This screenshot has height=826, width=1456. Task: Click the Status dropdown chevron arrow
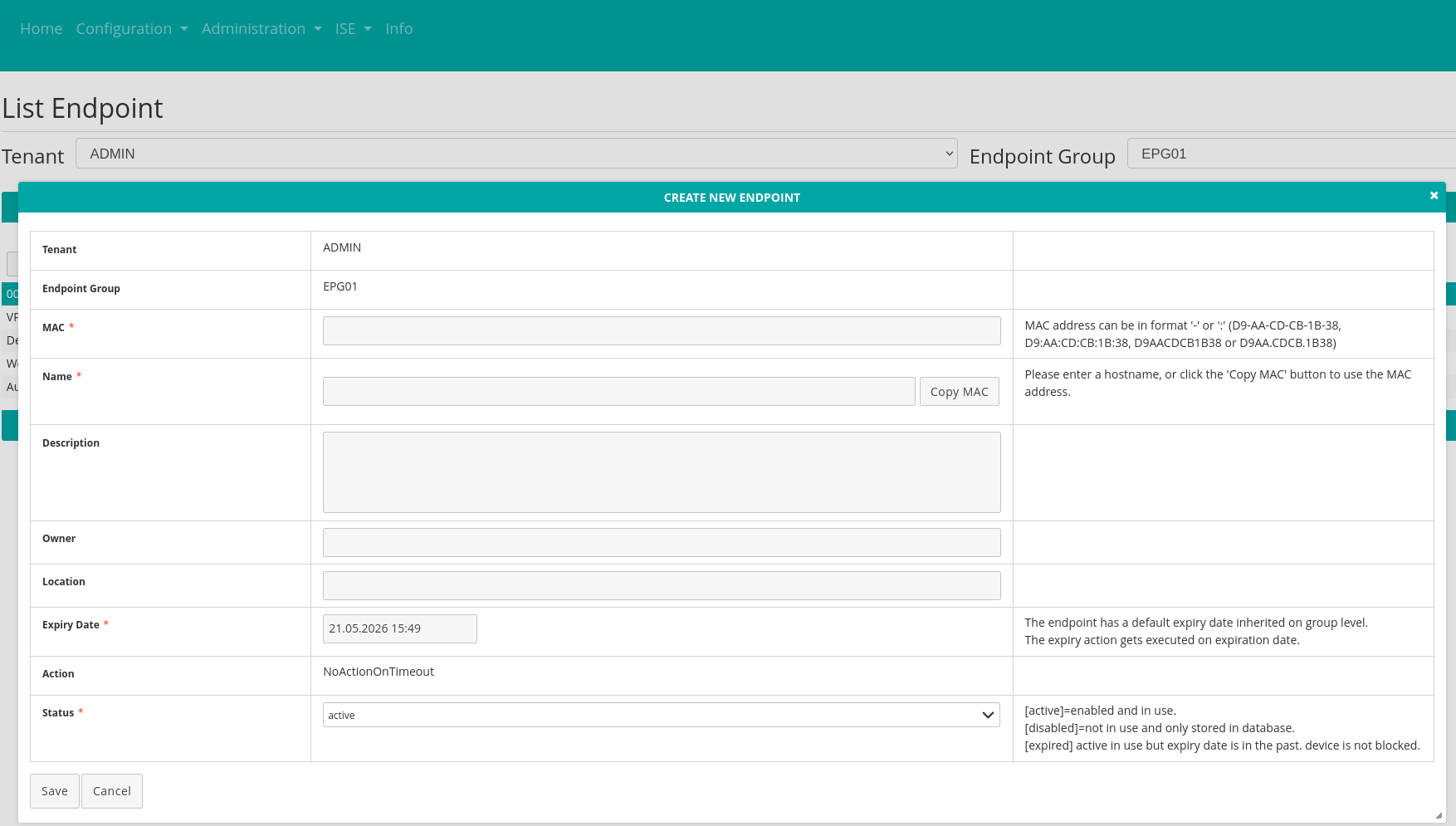pyautogui.click(x=988, y=715)
